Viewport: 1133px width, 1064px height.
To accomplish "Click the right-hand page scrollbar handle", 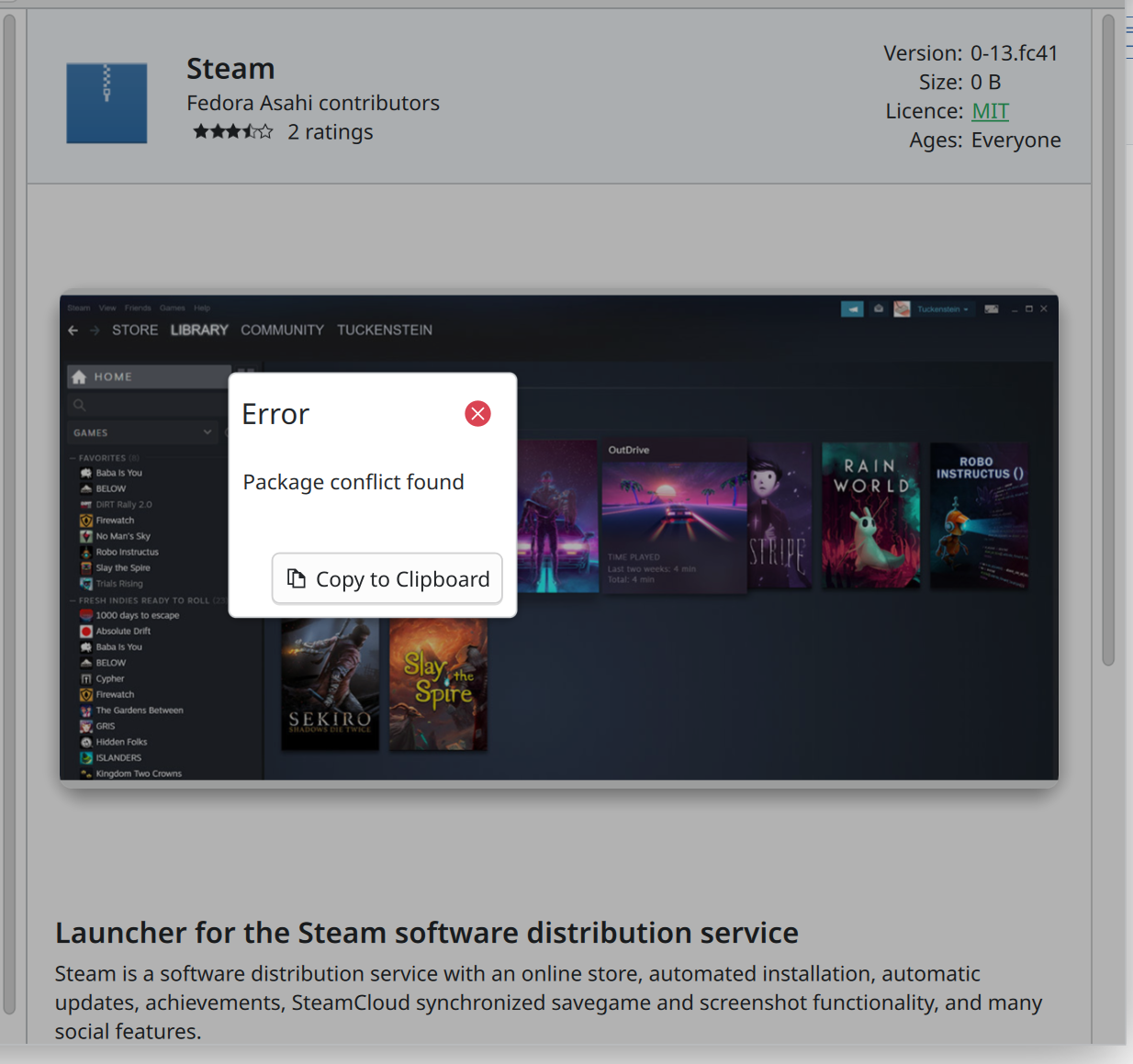I will [x=1108, y=340].
